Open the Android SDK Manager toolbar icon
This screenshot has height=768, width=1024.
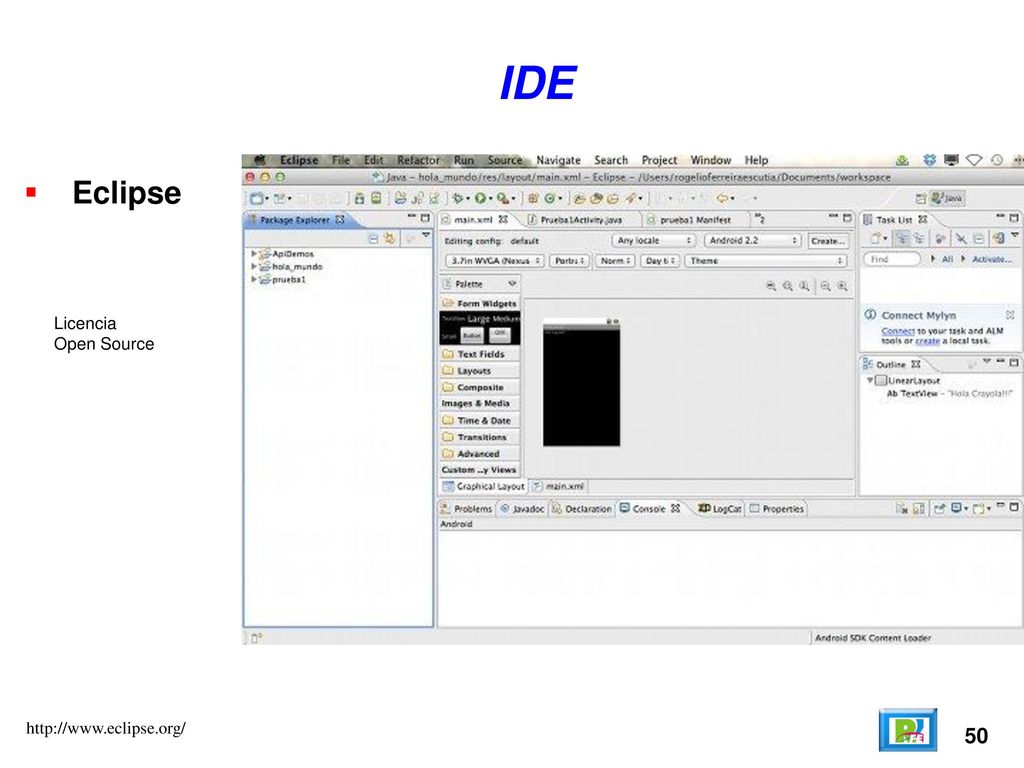[x=359, y=199]
